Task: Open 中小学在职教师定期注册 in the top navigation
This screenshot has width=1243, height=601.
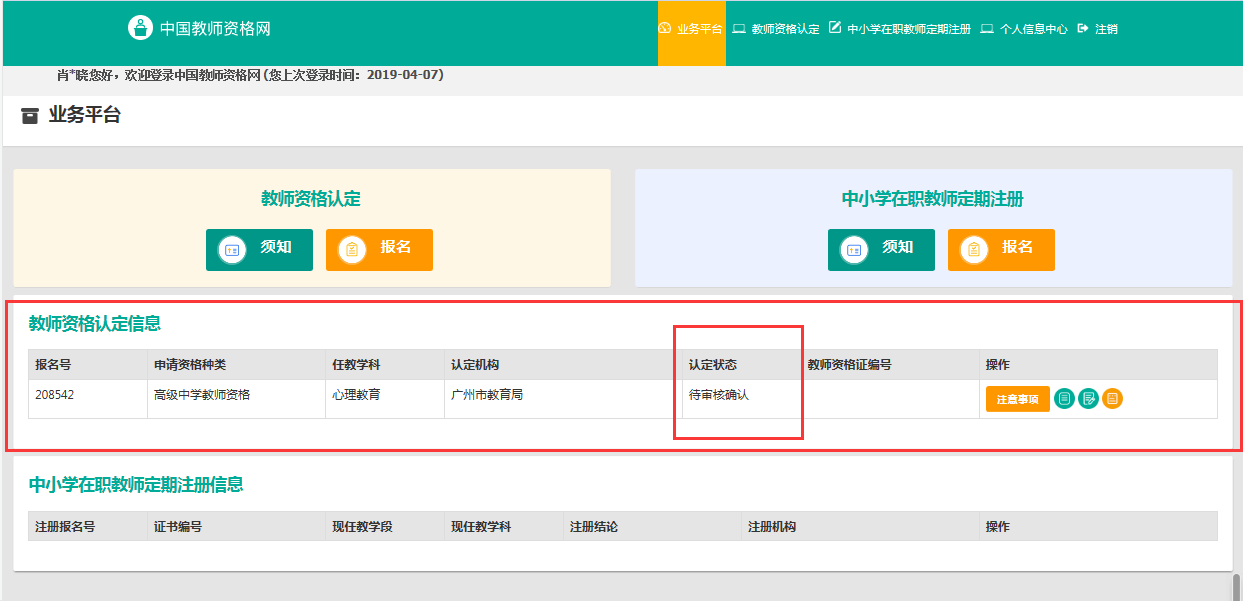Action: click(x=900, y=29)
